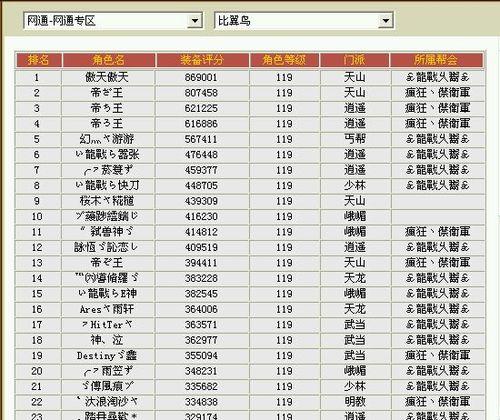
Task: Select equipment score 334838
Action: [201, 402]
